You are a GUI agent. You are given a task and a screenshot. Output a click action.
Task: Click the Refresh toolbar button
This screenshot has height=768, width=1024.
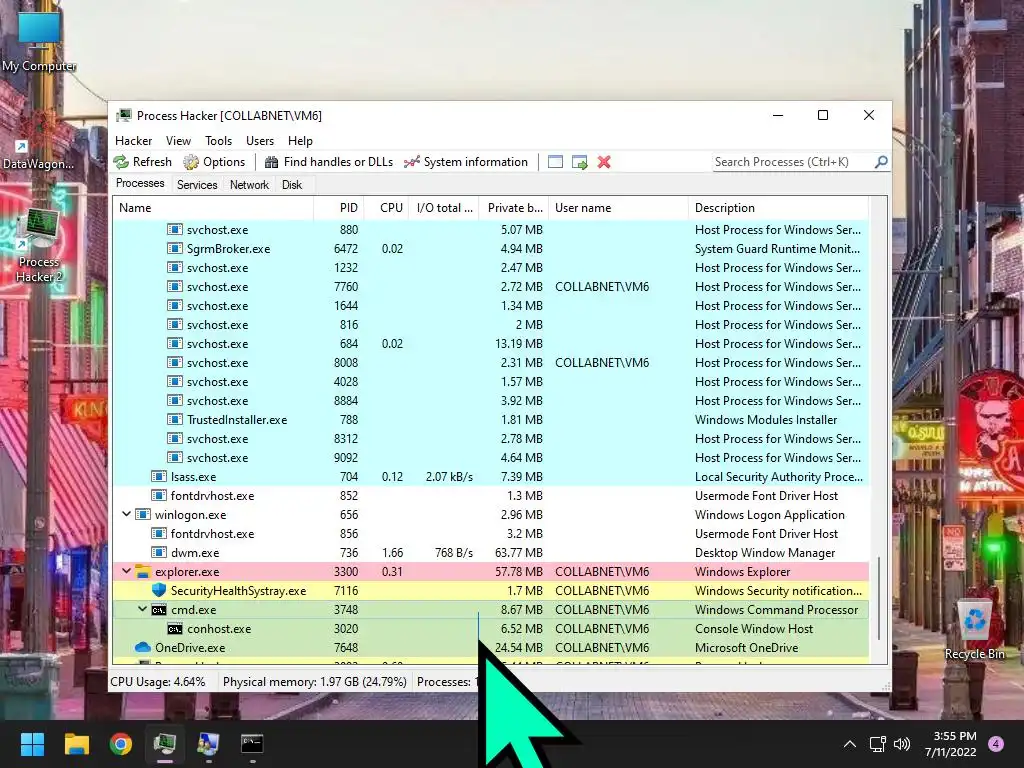pyautogui.click(x=142, y=162)
